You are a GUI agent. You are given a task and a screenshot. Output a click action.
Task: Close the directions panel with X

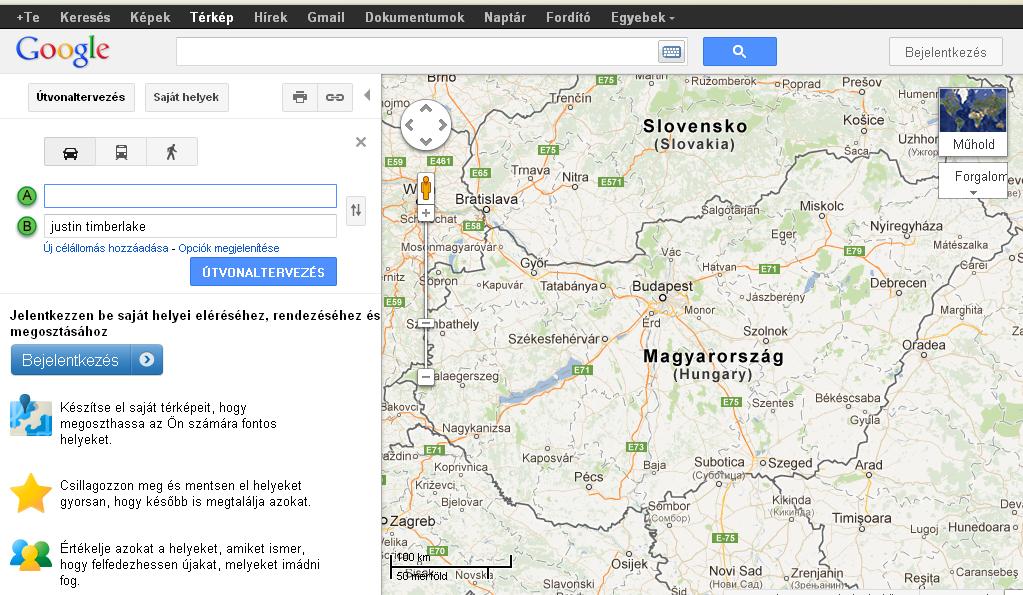361,142
